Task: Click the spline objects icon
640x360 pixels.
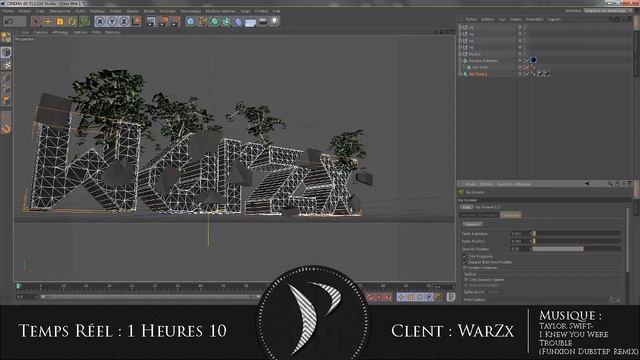Action: click(202, 21)
